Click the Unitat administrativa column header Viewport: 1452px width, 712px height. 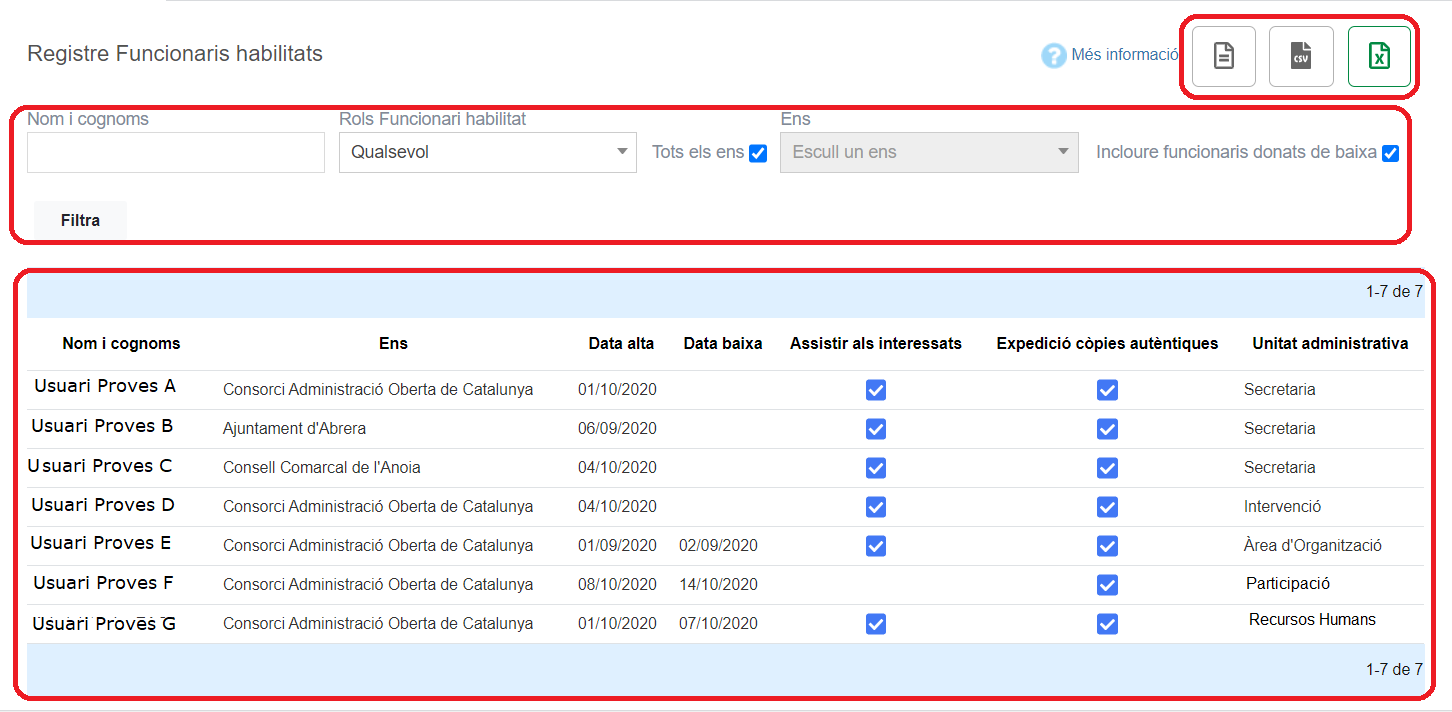point(1330,344)
